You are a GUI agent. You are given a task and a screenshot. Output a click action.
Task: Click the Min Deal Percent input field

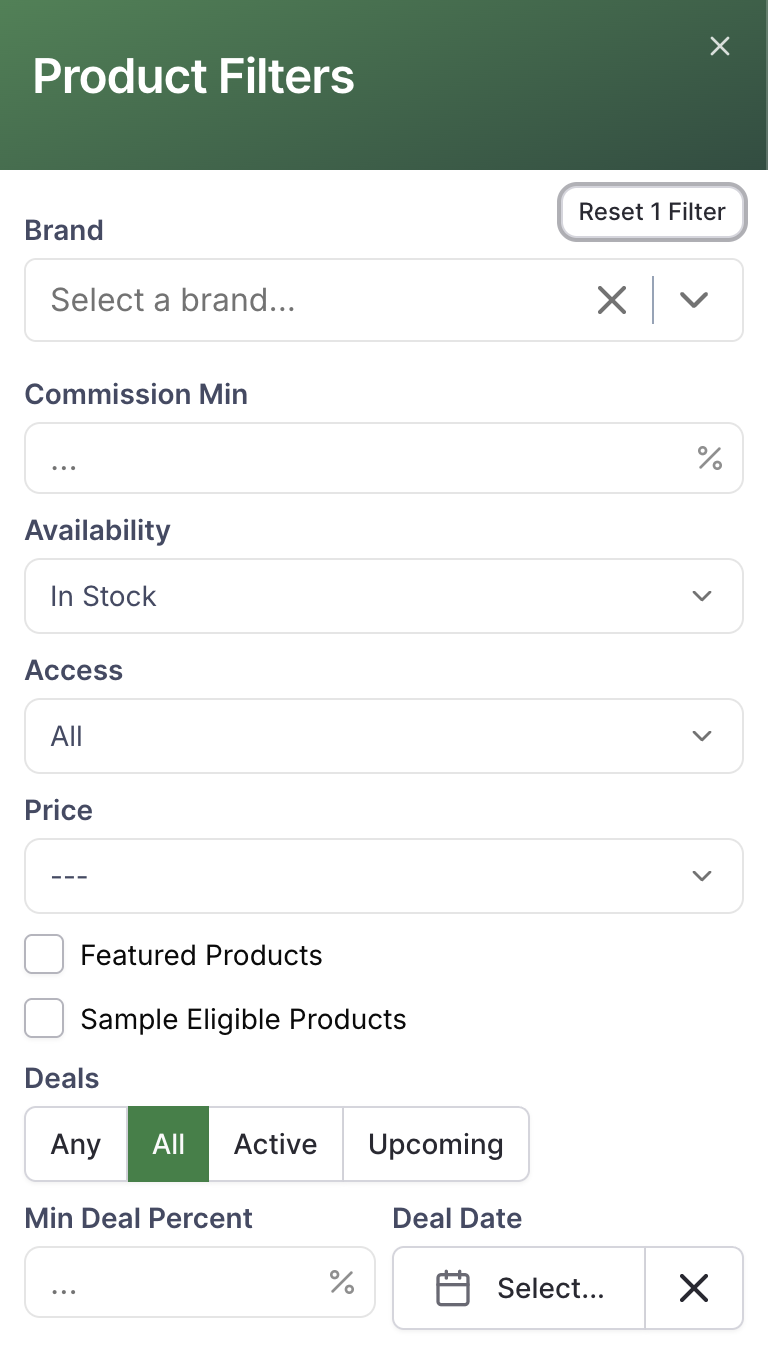click(150, 1282)
